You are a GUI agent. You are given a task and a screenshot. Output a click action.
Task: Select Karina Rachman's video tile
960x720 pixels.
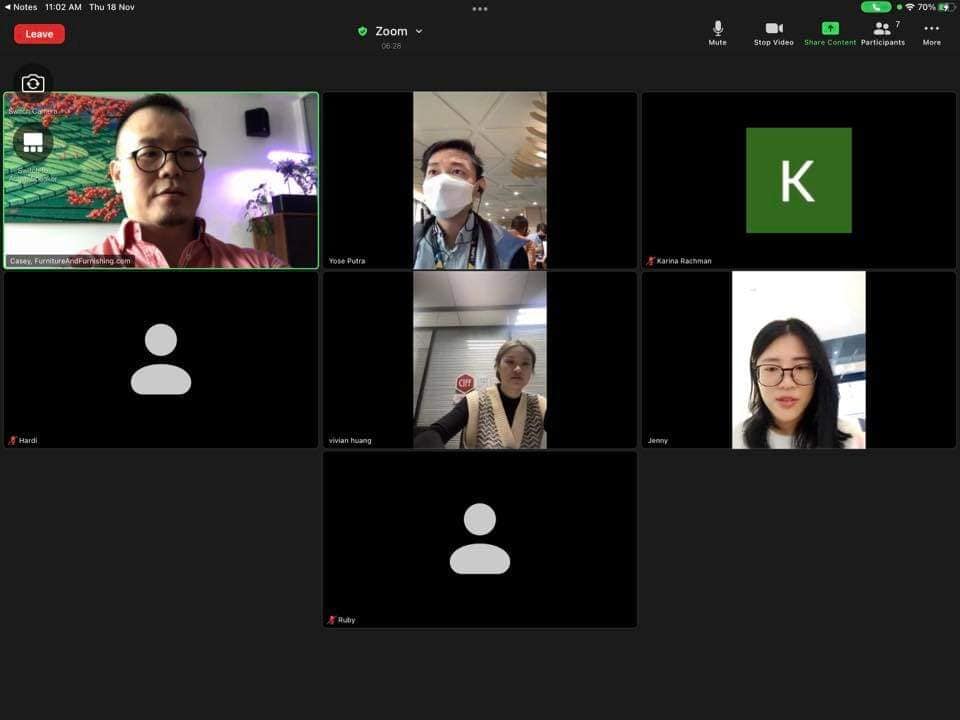pyautogui.click(x=798, y=180)
